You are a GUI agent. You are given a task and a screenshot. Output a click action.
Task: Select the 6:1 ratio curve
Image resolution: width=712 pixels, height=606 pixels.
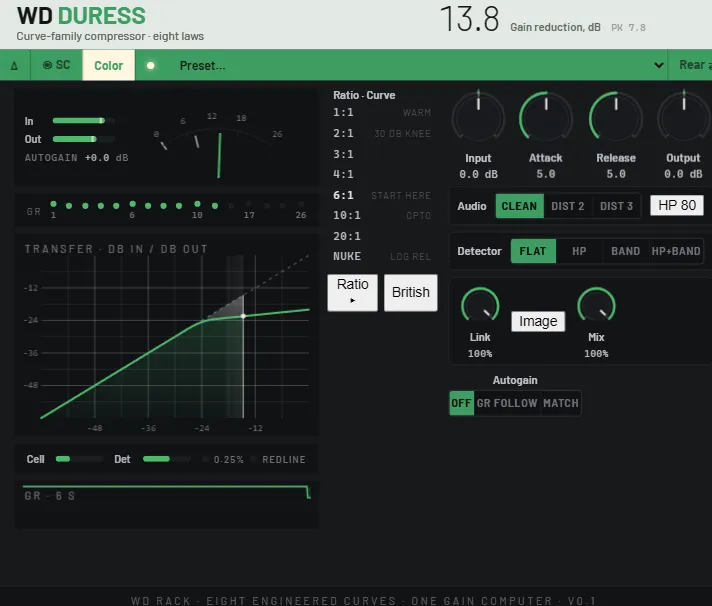pos(382,195)
